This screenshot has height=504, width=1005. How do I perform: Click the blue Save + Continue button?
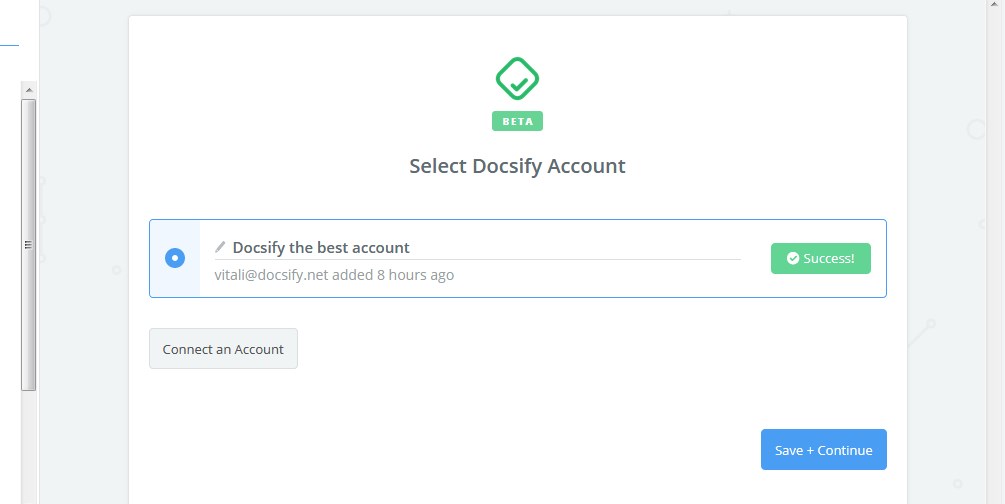824,449
